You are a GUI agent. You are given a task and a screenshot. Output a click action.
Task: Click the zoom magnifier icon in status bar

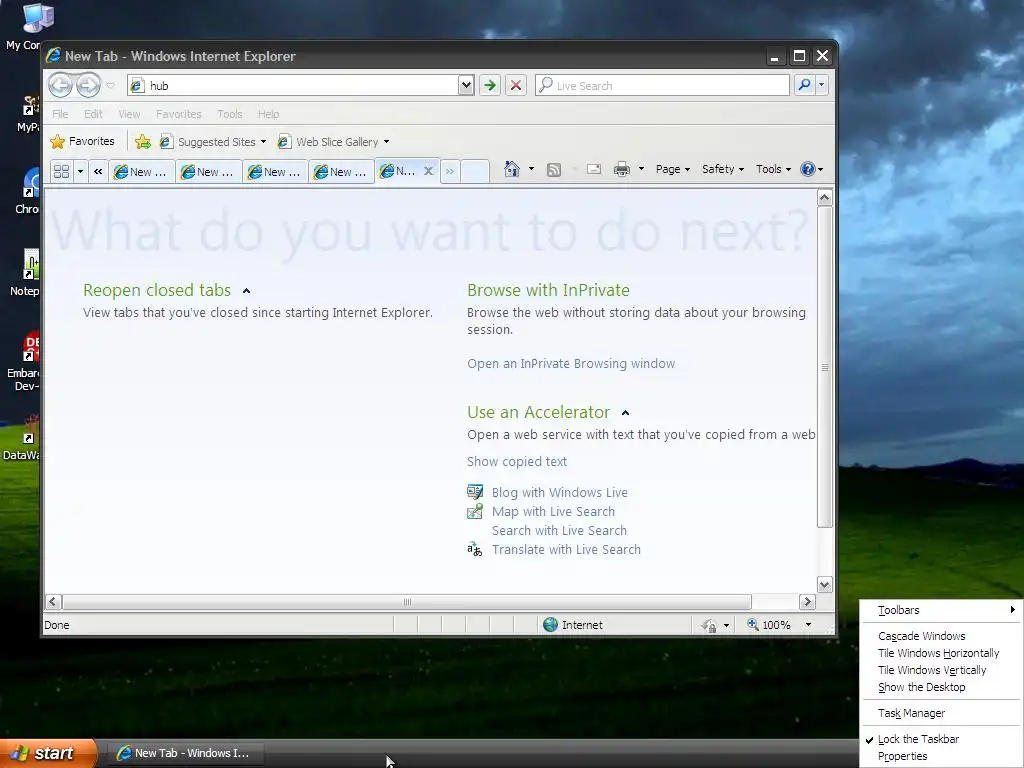pyautogui.click(x=753, y=624)
